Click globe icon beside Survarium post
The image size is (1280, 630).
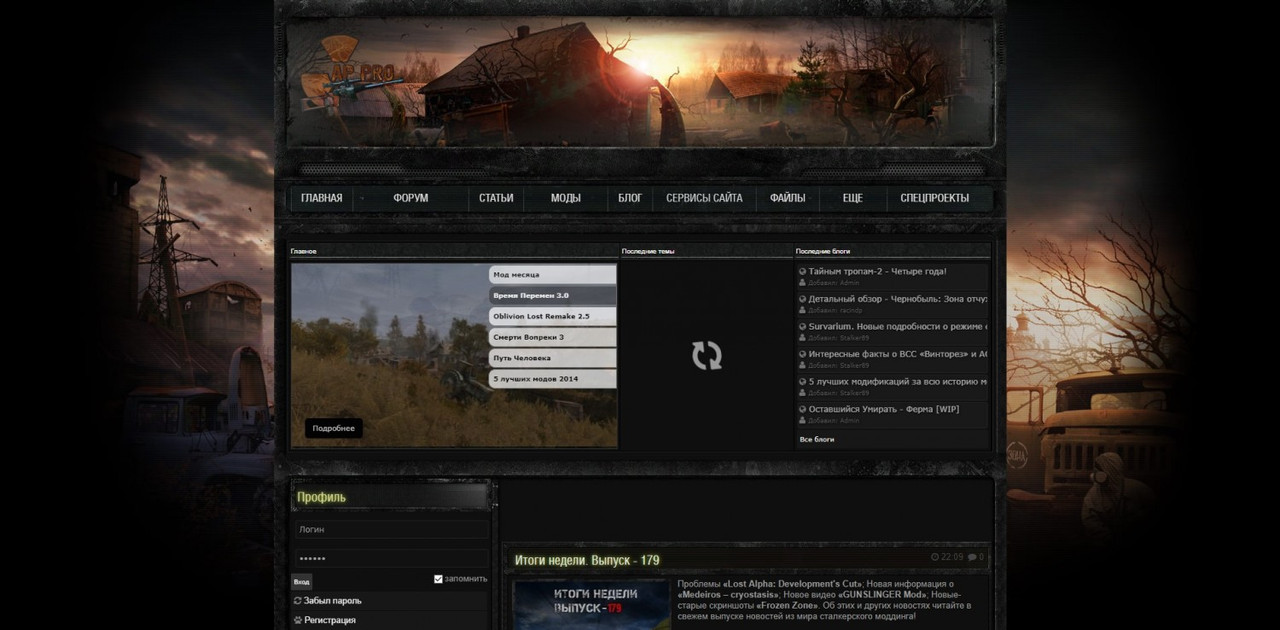[802, 326]
